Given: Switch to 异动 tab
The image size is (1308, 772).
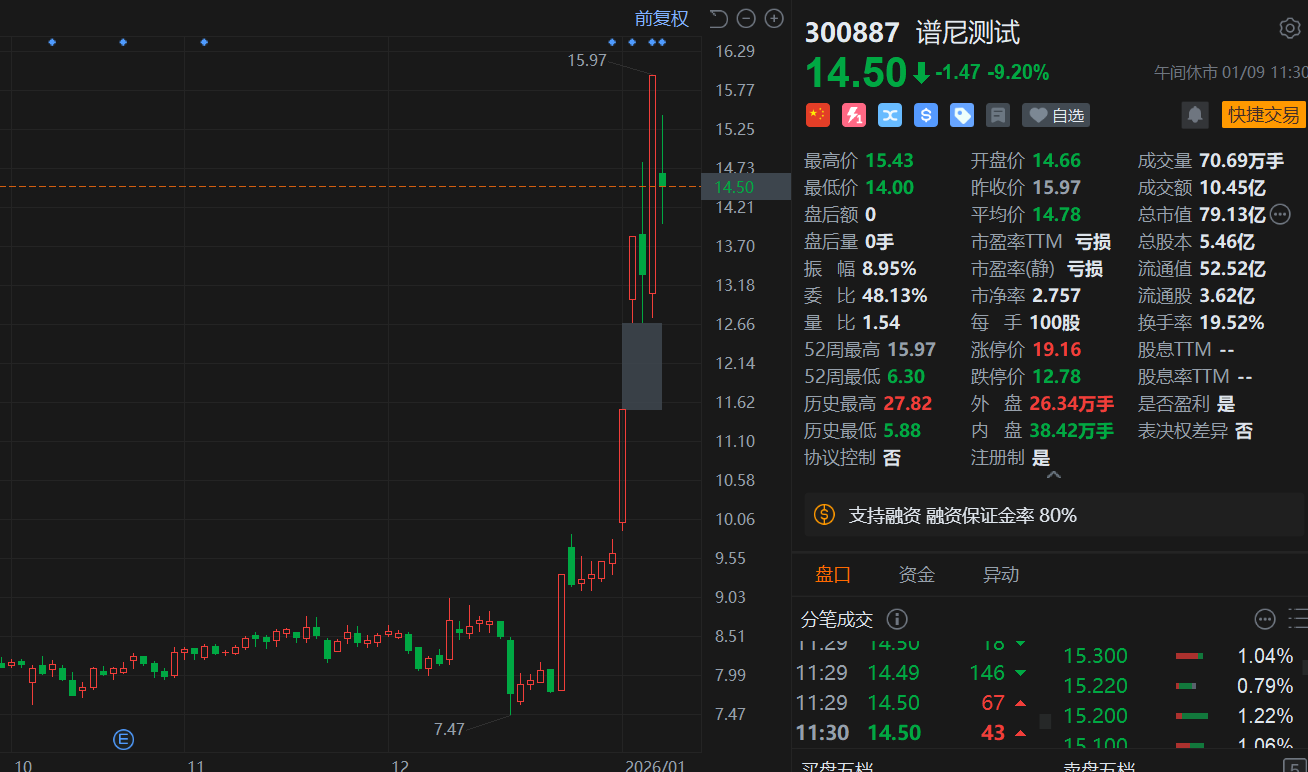Looking at the screenshot, I should coord(1000,574).
